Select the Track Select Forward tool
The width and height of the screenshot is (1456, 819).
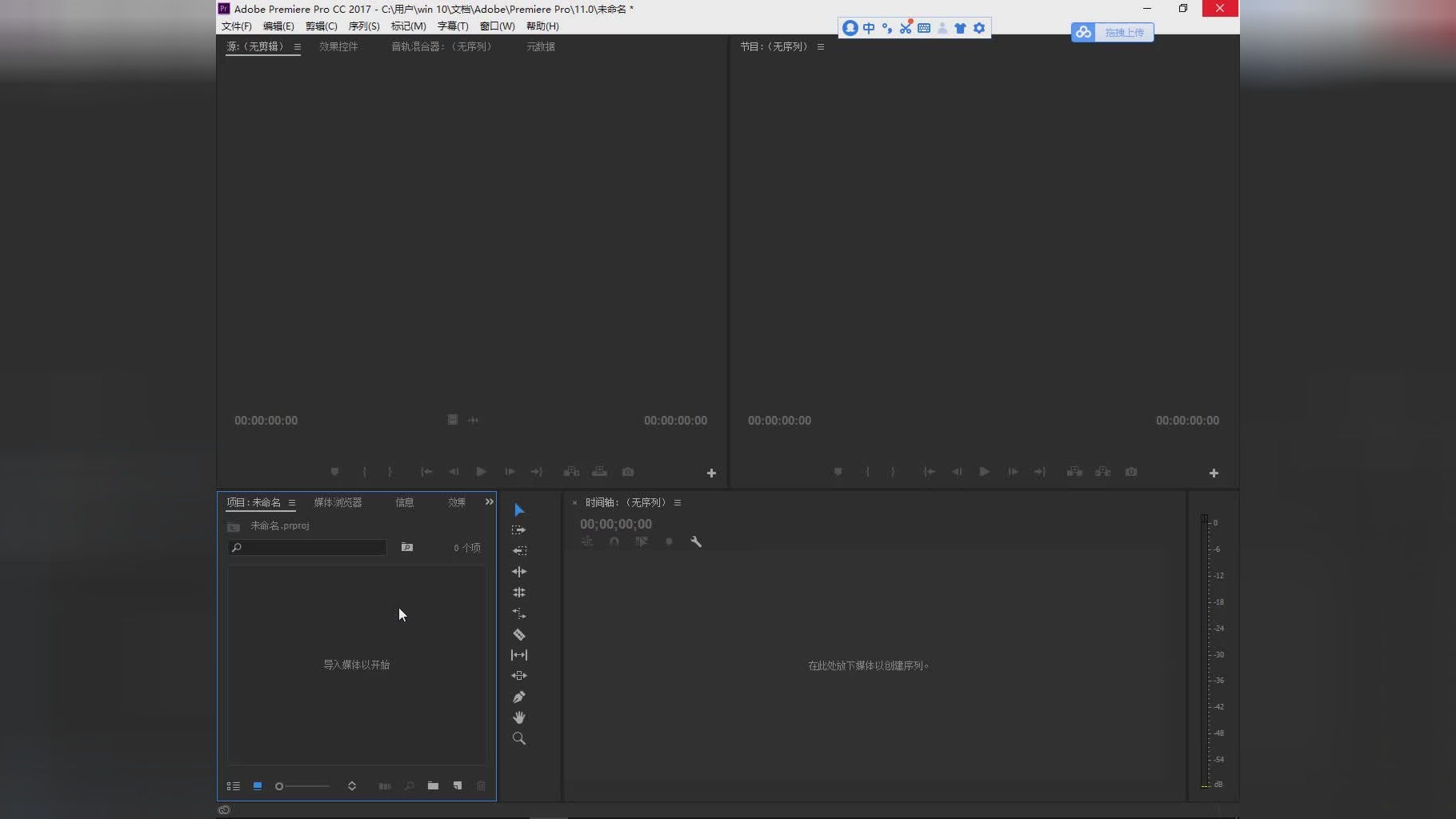point(519,530)
